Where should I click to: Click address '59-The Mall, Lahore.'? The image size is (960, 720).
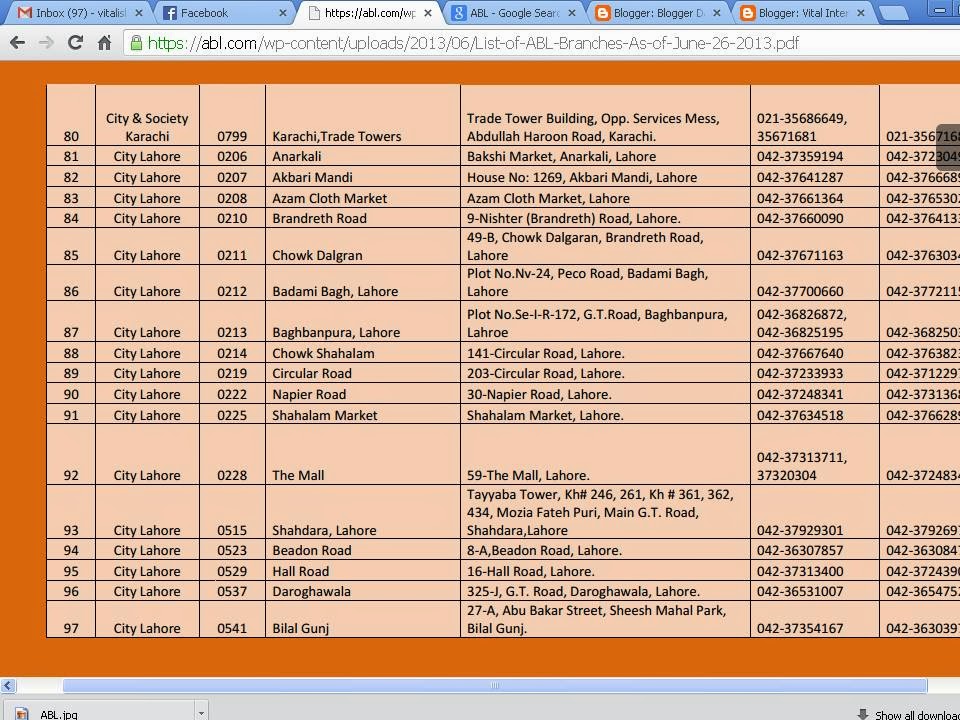pyautogui.click(x=528, y=475)
